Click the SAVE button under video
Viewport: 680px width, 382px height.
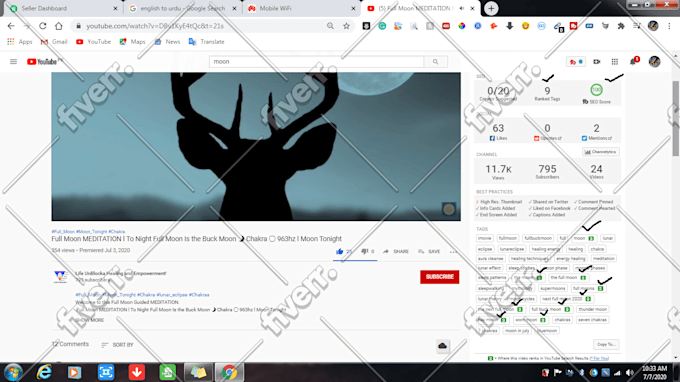(x=429, y=251)
